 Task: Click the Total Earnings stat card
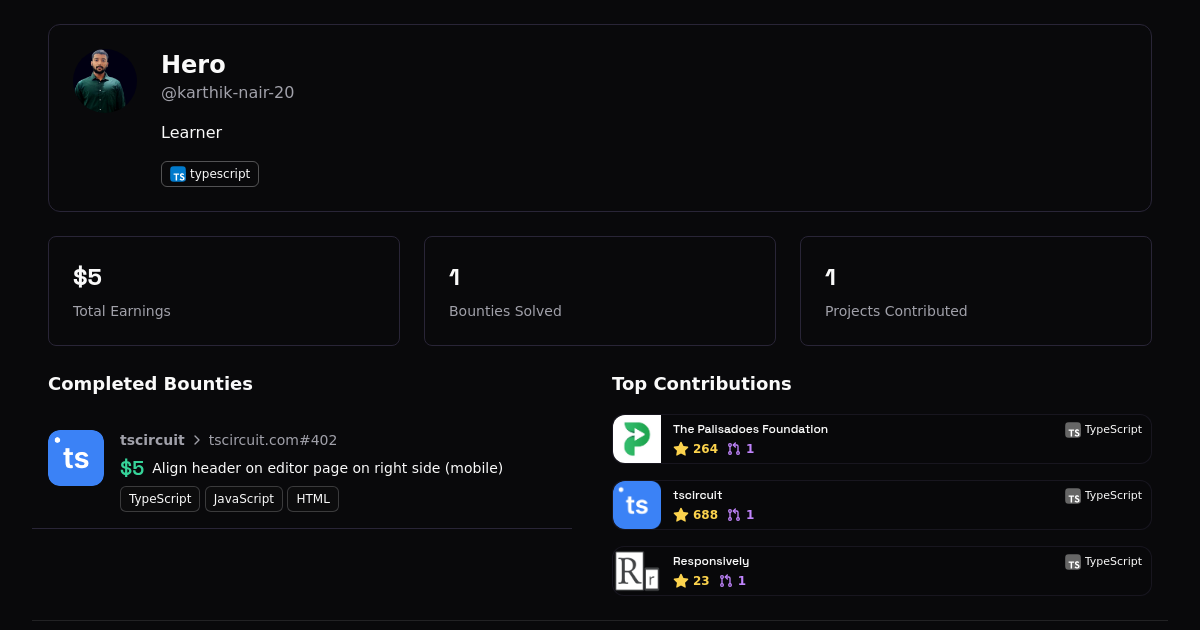[x=224, y=291]
